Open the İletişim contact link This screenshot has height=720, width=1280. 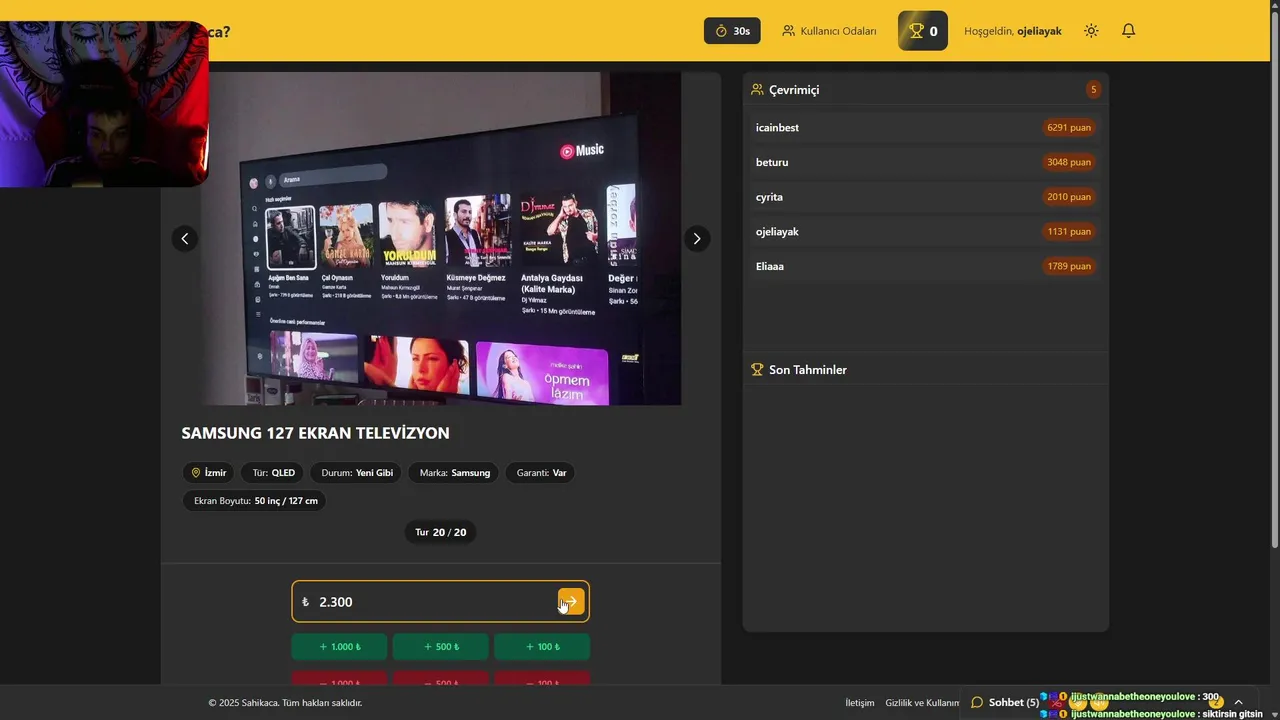click(860, 703)
